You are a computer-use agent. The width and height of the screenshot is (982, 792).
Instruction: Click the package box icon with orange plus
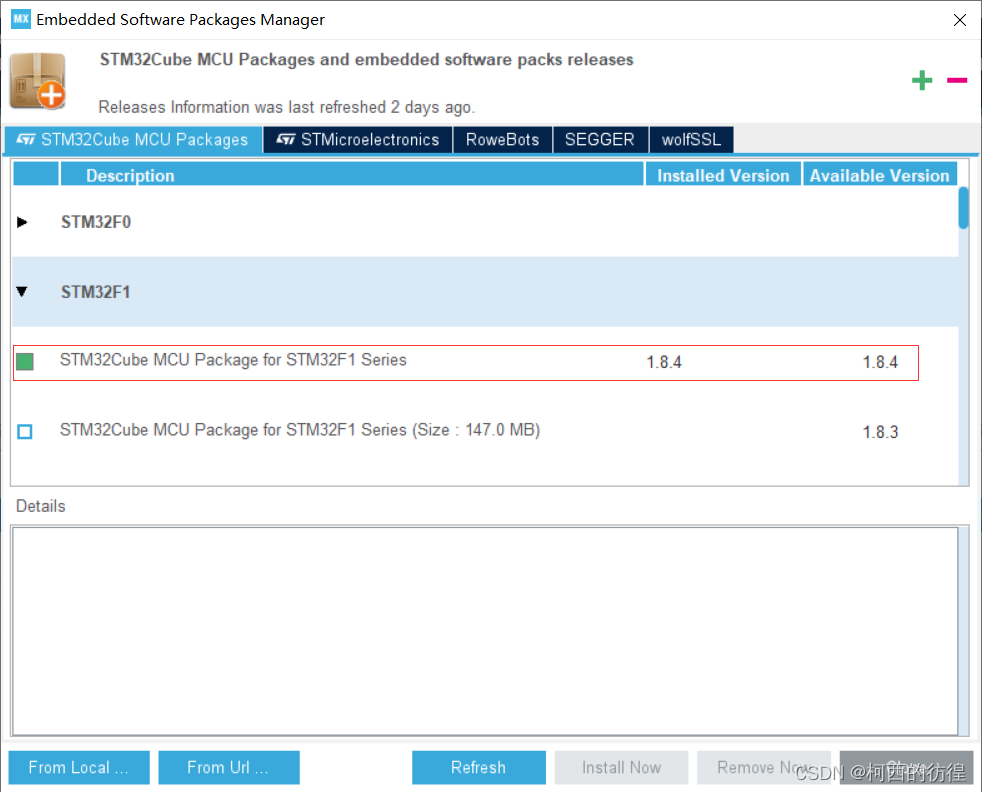(x=38, y=81)
